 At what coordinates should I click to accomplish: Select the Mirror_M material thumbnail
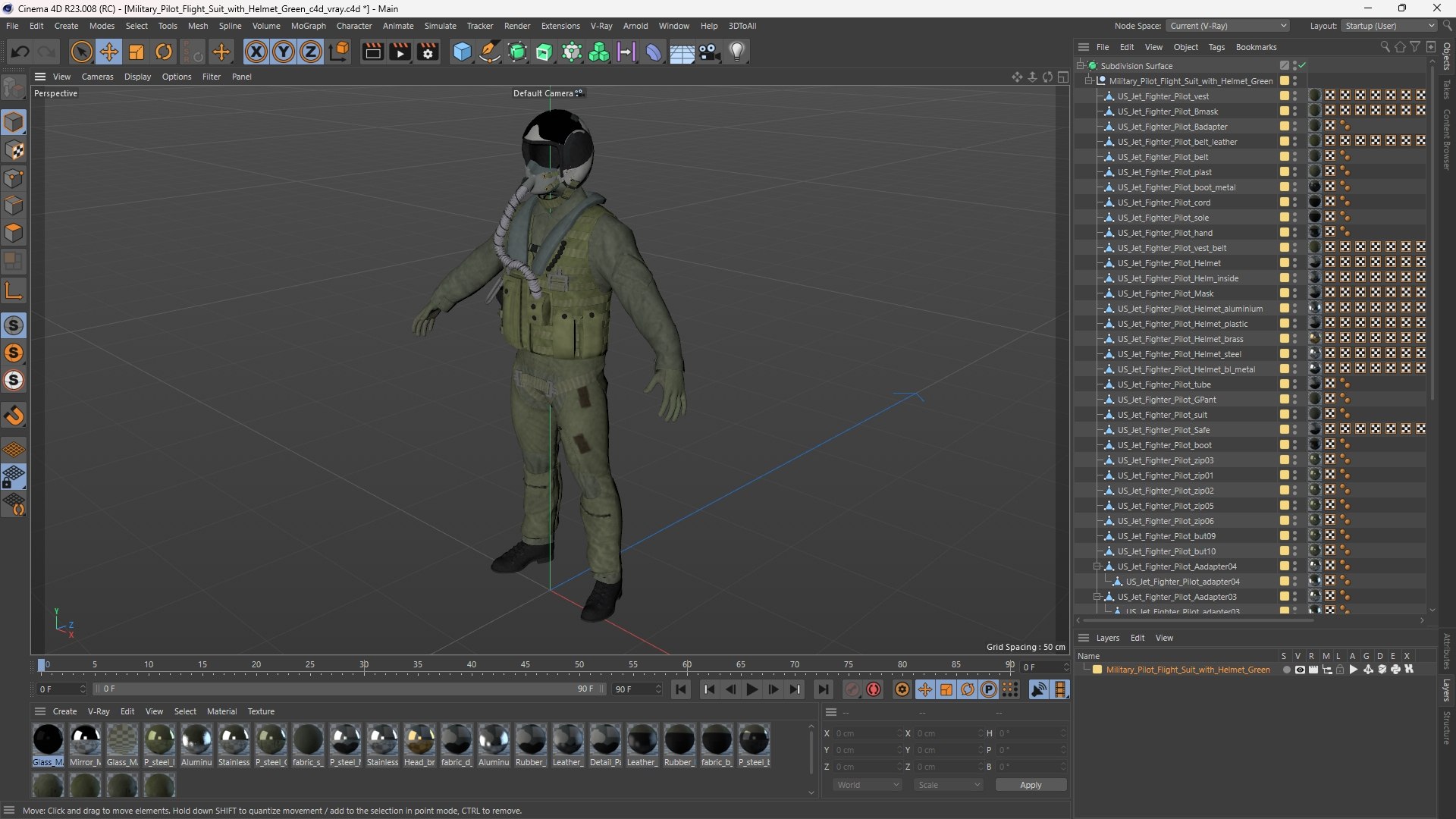[85, 745]
